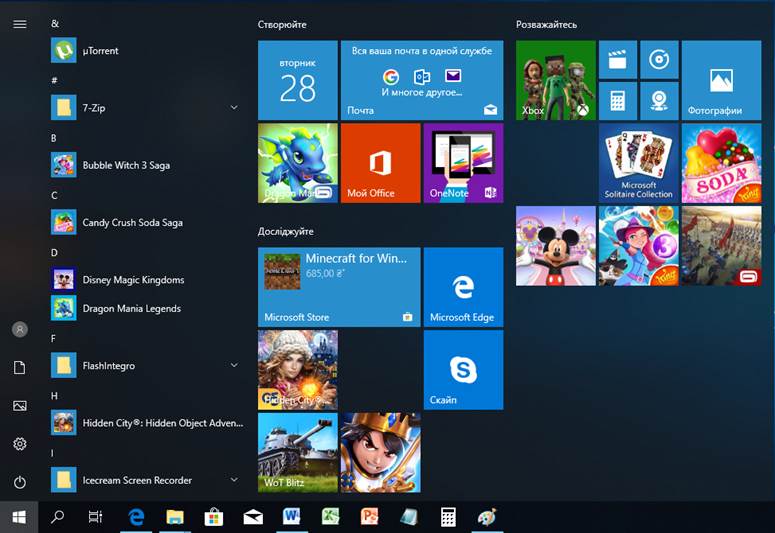This screenshot has height=533, width=775.
Task: Click the FlashIntegro folder icon
Action: click(x=64, y=365)
